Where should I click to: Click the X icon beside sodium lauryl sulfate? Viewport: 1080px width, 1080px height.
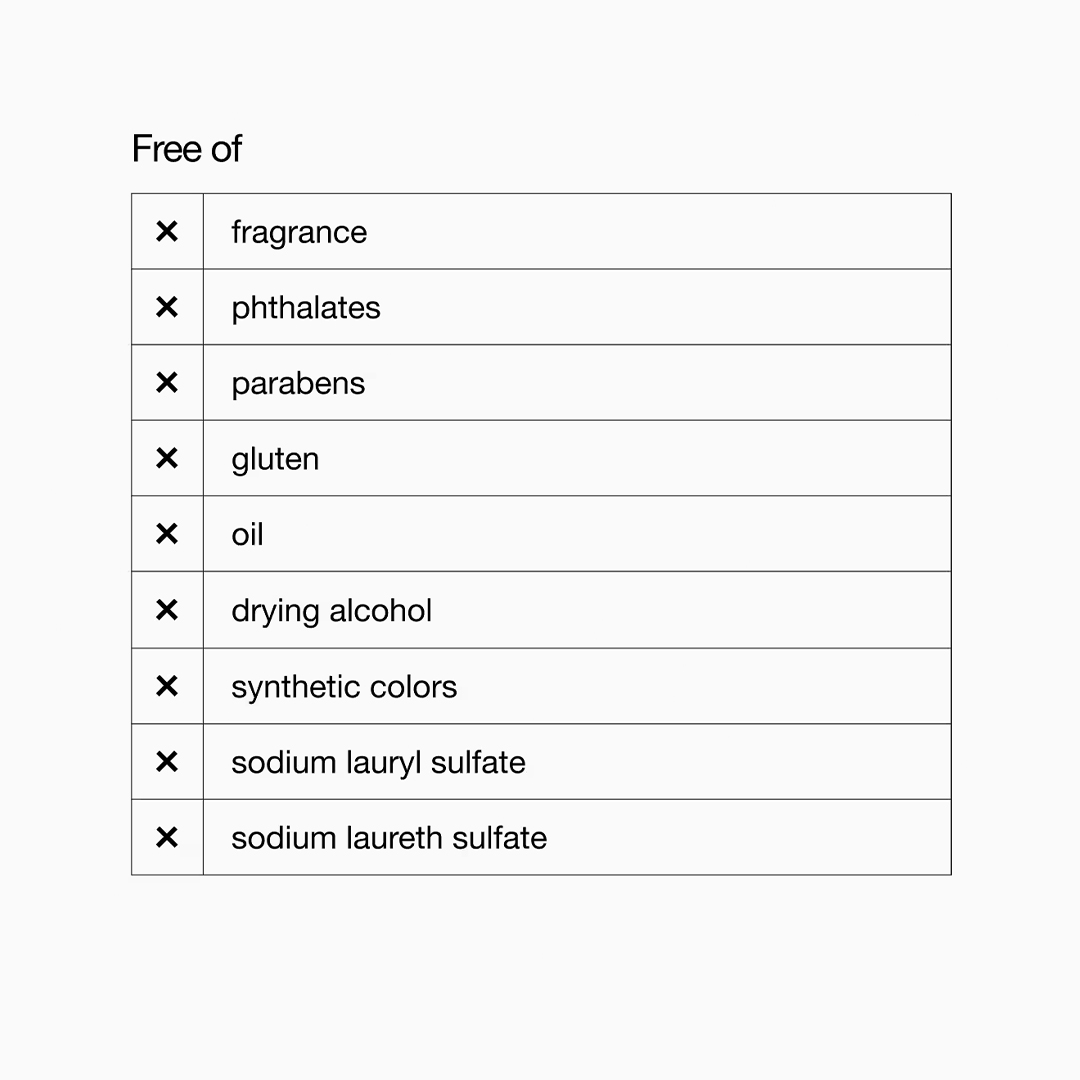pyautogui.click(x=167, y=762)
